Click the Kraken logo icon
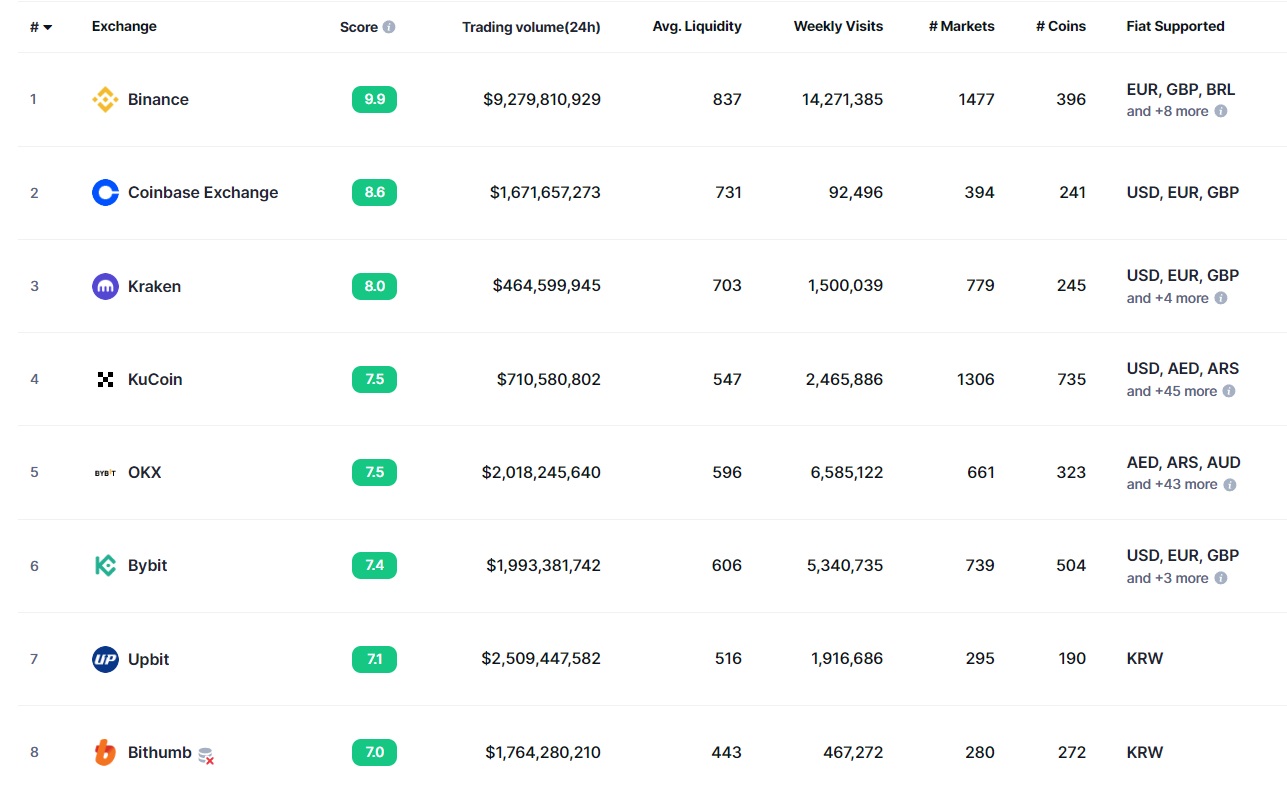Image resolution: width=1287 pixels, height=791 pixels. pos(105,286)
